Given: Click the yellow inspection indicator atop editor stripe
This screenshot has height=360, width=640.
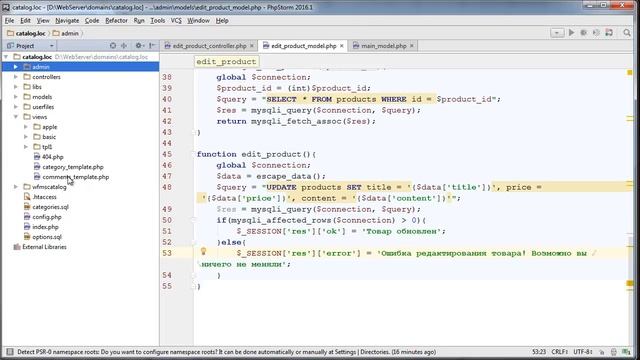Looking at the screenshot, I should click(x=630, y=72).
